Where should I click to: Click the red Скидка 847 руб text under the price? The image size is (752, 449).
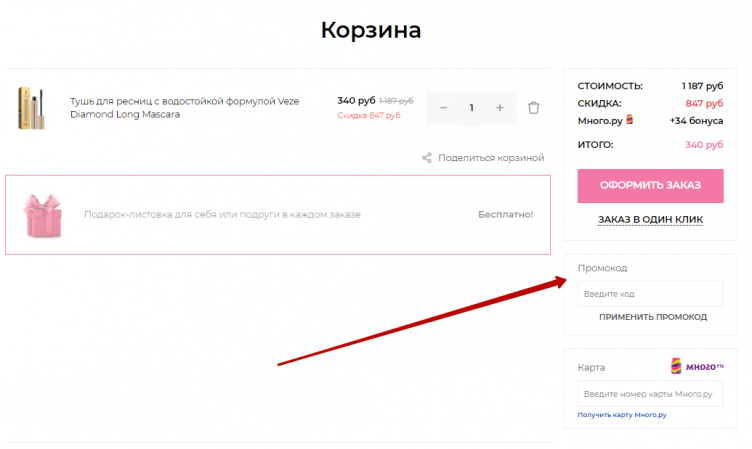point(368,116)
